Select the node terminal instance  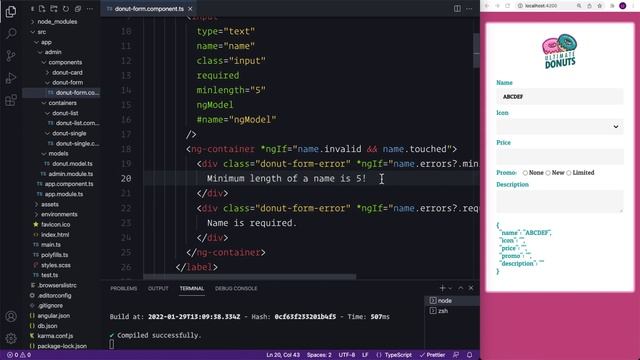click(452, 300)
